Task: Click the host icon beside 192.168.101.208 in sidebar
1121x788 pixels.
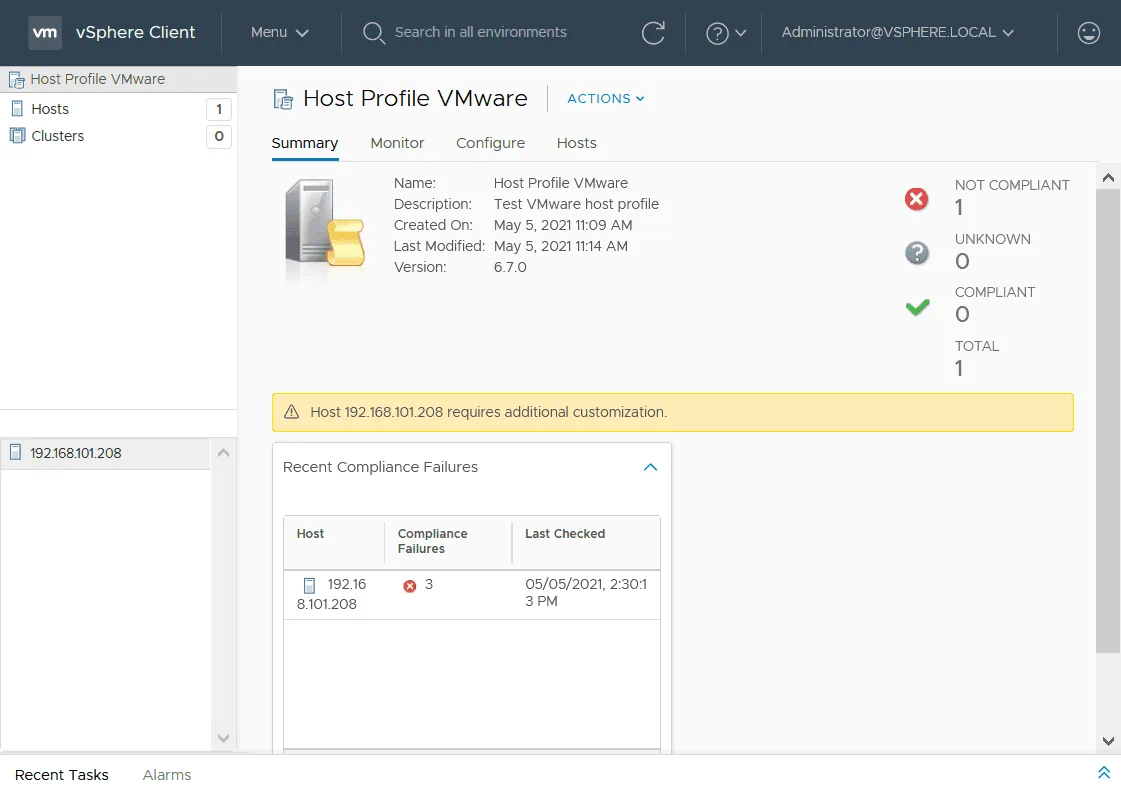Action: (16, 453)
